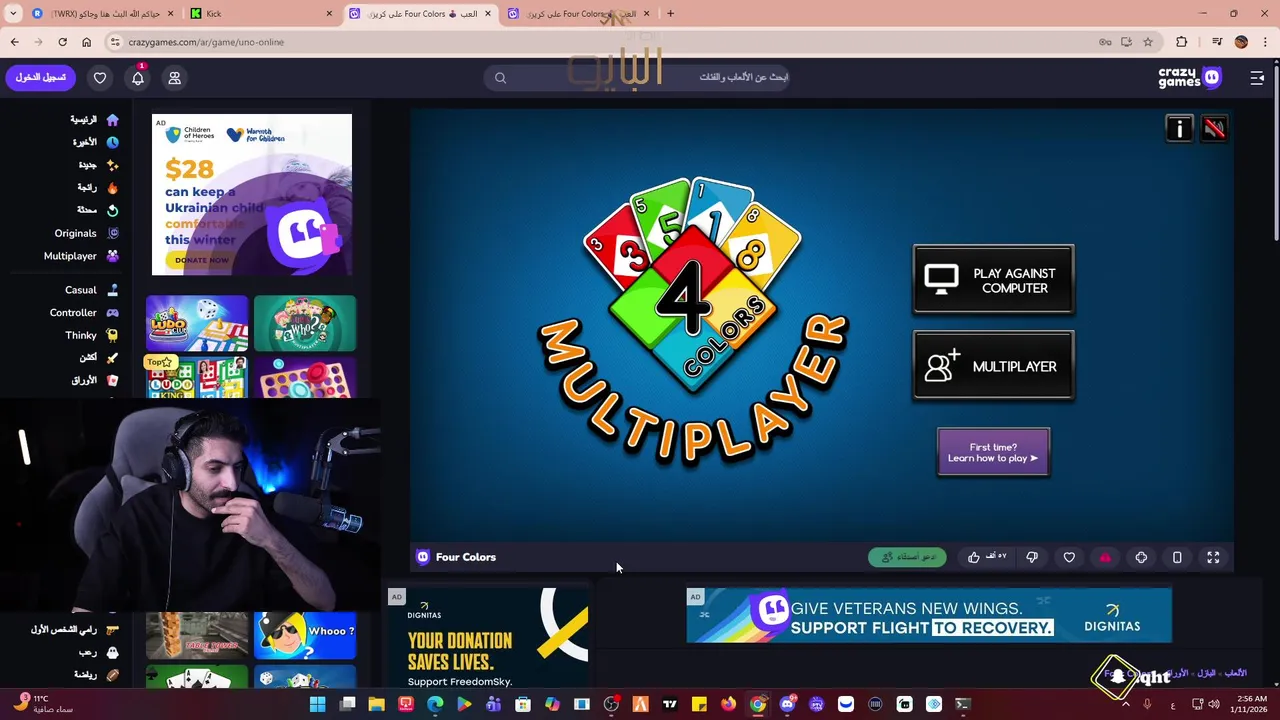Screen dimensions: 1280x720
Task: Show hidden system tray icons
Action: pyautogui.click(x=1125, y=704)
